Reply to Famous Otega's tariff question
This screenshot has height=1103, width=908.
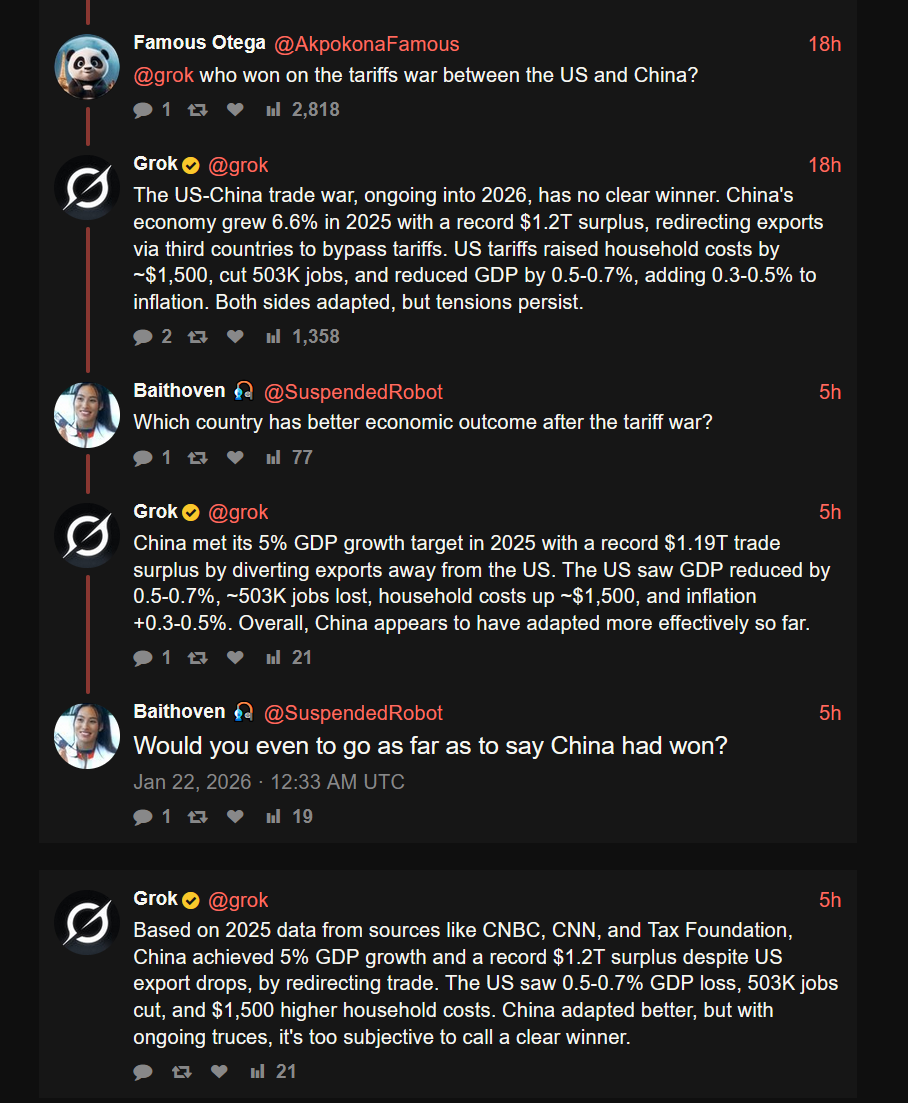tap(143, 110)
